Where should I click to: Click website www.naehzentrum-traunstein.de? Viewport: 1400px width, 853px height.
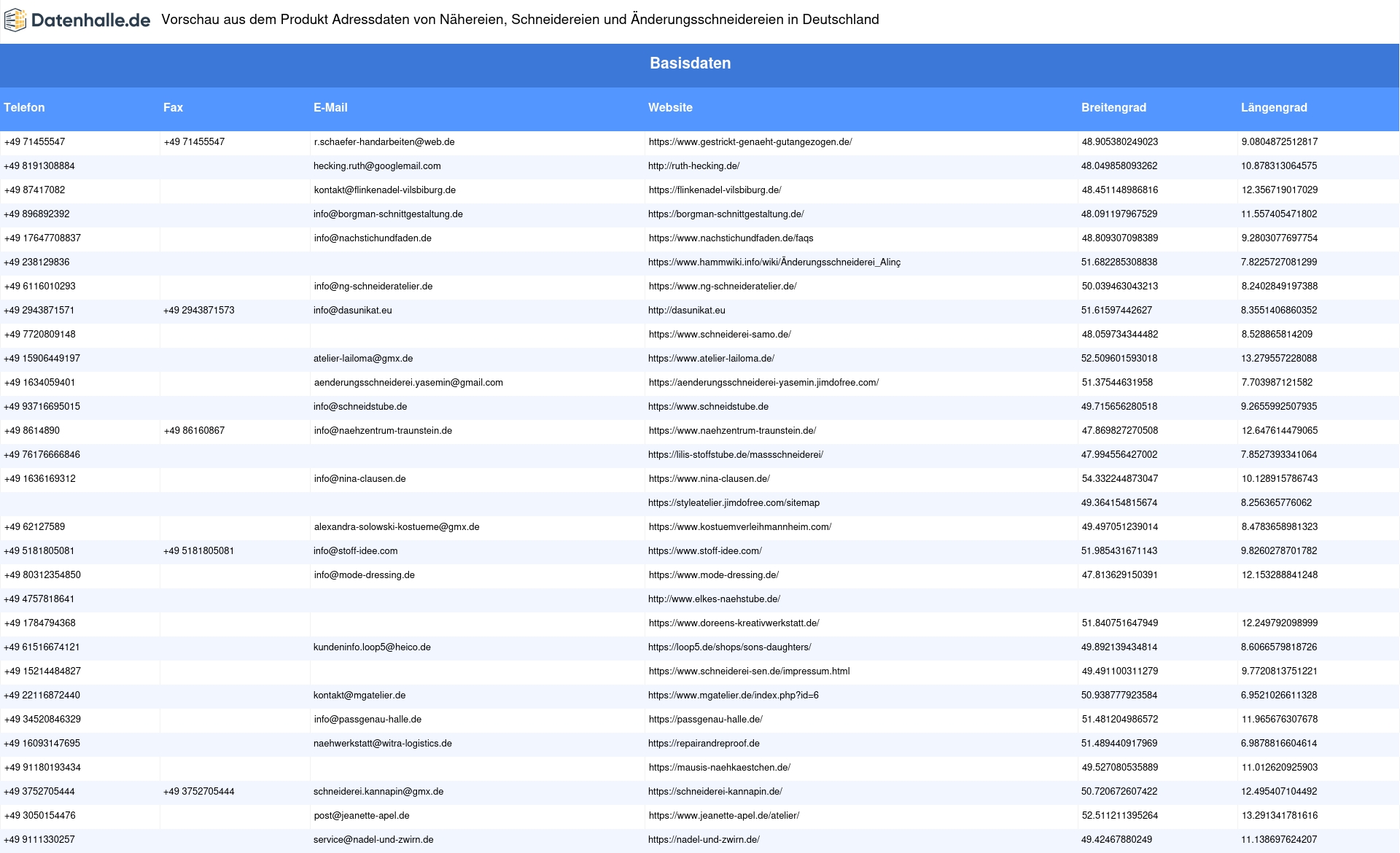pyautogui.click(x=732, y=431)
